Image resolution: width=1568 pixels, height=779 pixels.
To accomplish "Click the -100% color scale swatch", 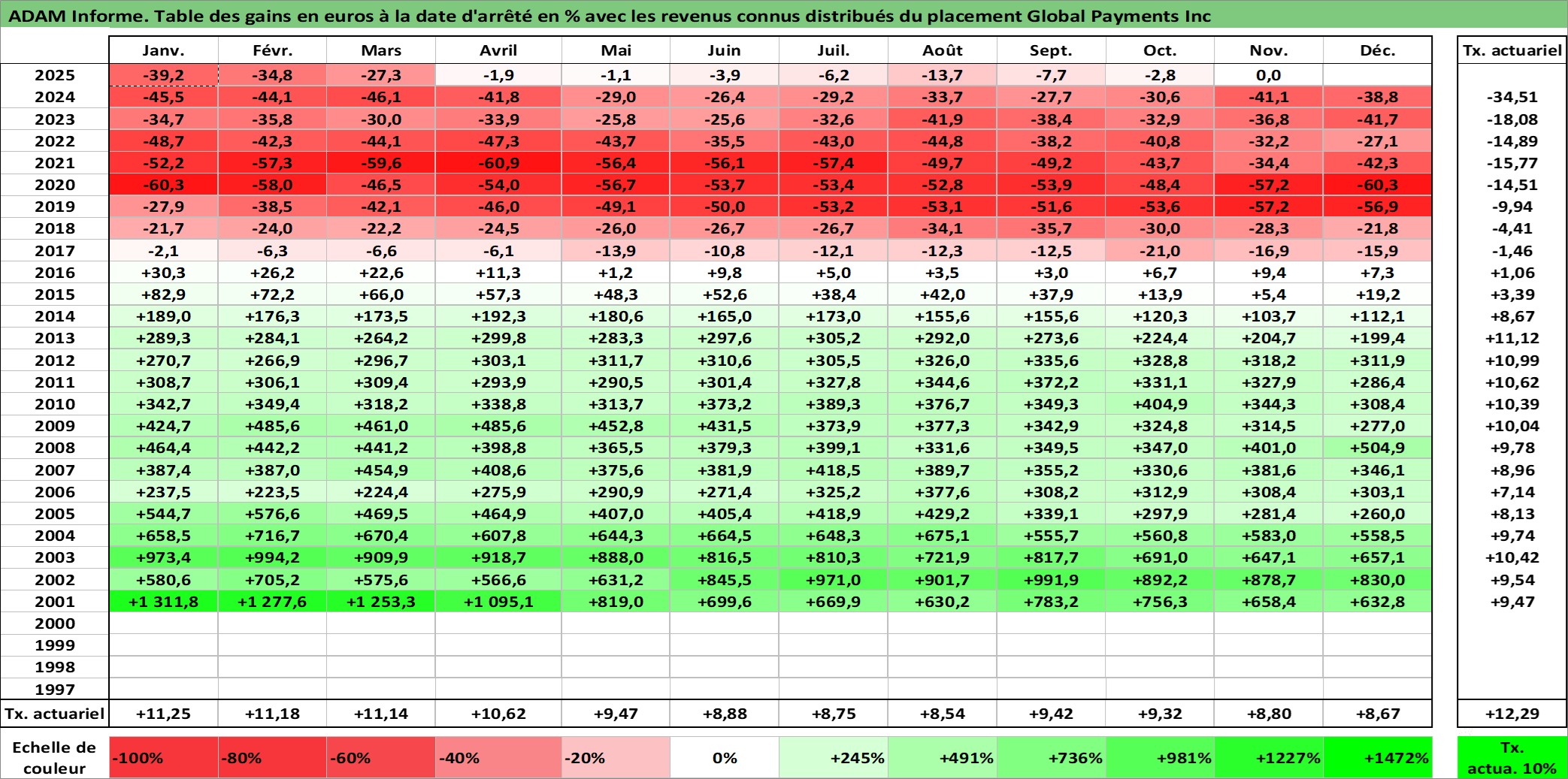I will [x=163, y=757].
